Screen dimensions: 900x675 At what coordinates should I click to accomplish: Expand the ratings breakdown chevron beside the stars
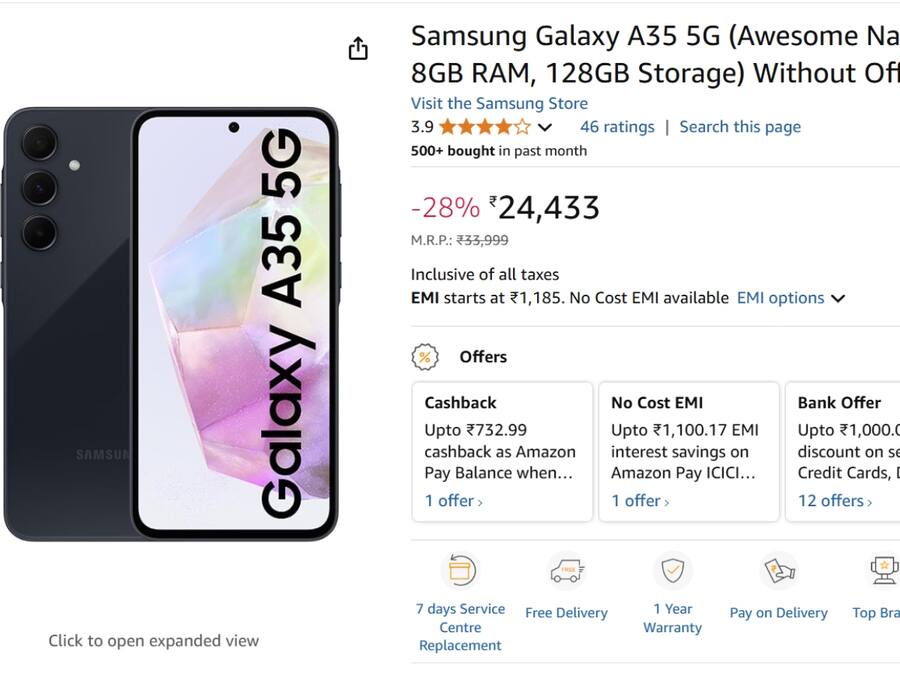pyautogui.click(x=545, y=127)
